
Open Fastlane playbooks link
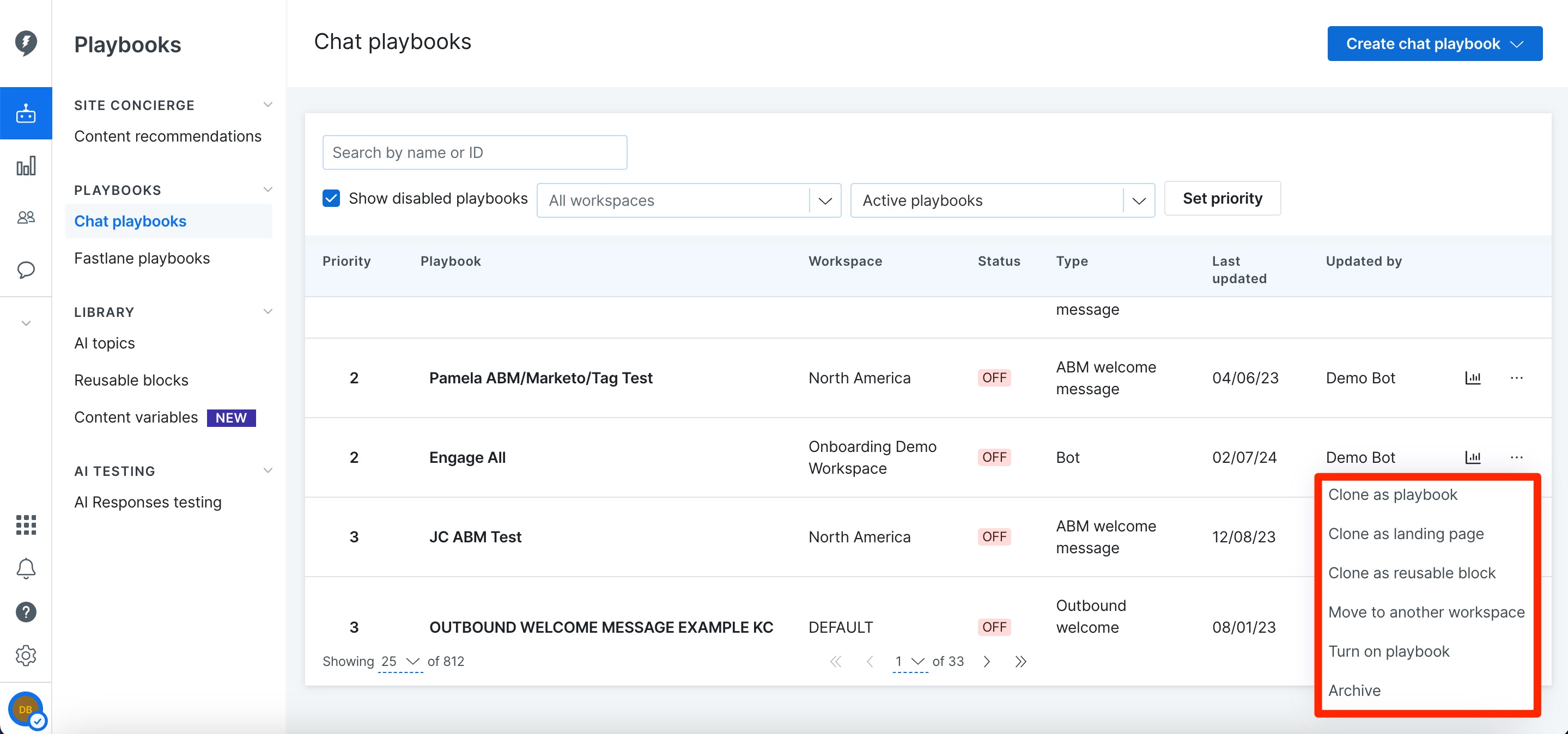(x=142, y=259)
